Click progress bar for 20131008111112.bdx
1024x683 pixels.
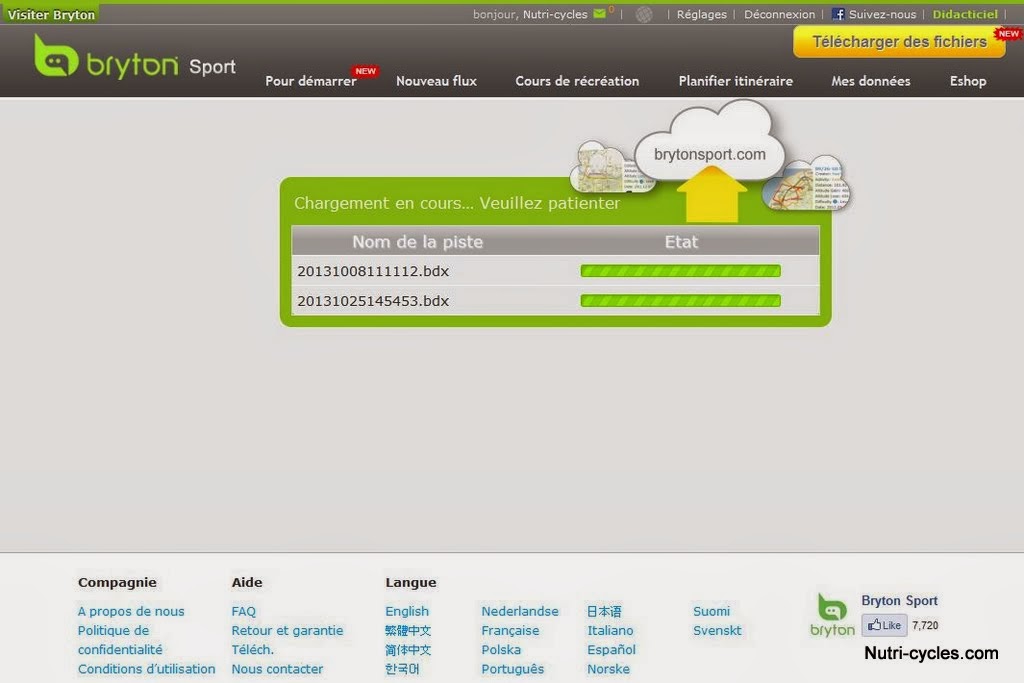(680, 271)
